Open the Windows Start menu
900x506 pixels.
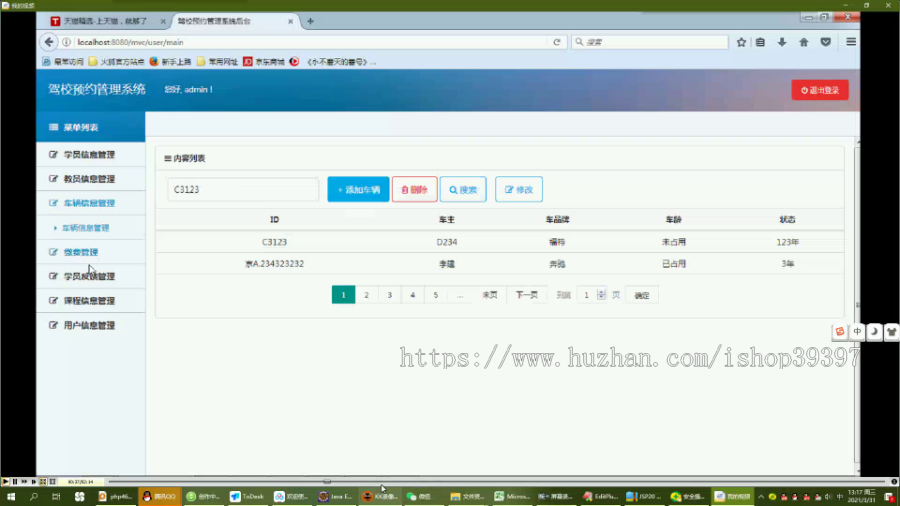[x=11, y=497]
